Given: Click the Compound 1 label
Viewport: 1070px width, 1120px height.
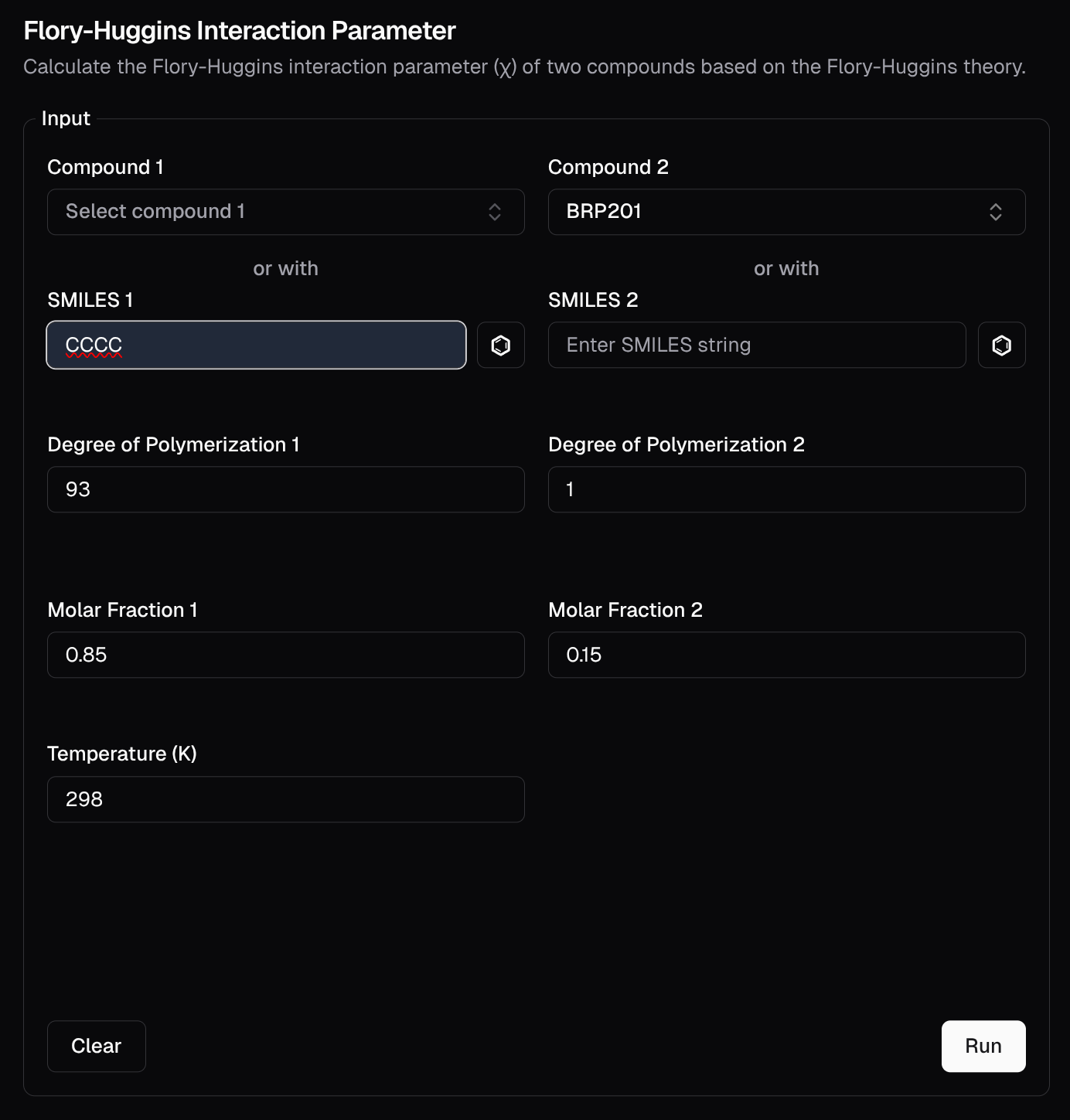Looking at the screenshot, I should (x=105, y=167).
